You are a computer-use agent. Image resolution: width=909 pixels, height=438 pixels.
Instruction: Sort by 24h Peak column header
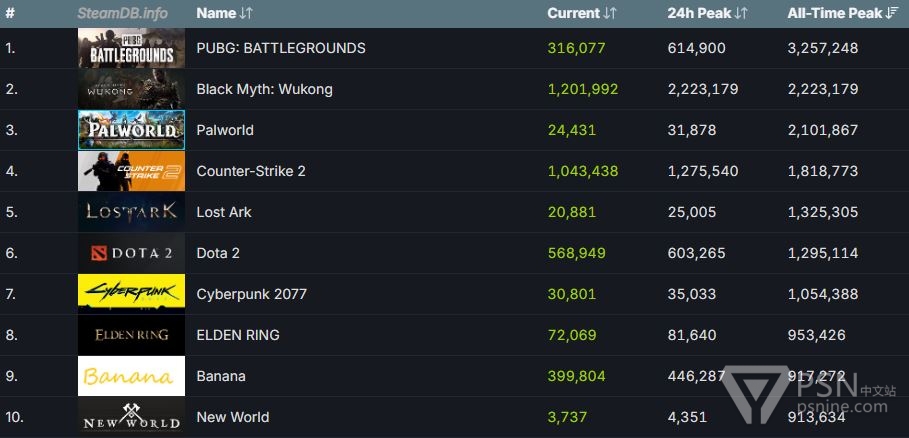(707, 13)
